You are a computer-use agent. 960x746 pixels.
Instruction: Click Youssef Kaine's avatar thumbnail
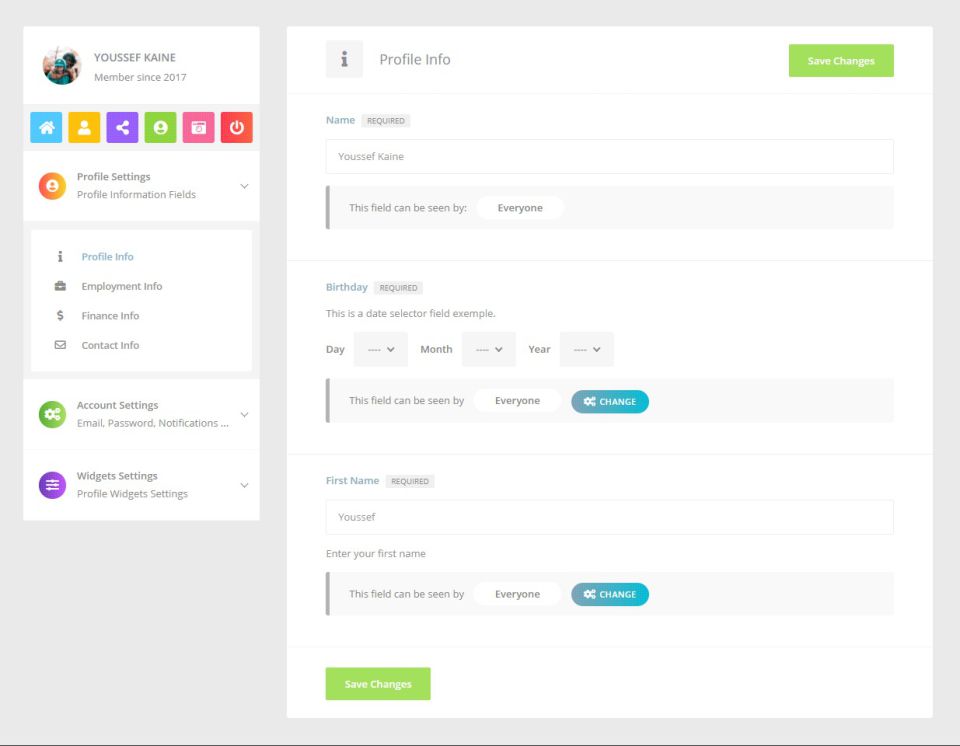[61, 66]
